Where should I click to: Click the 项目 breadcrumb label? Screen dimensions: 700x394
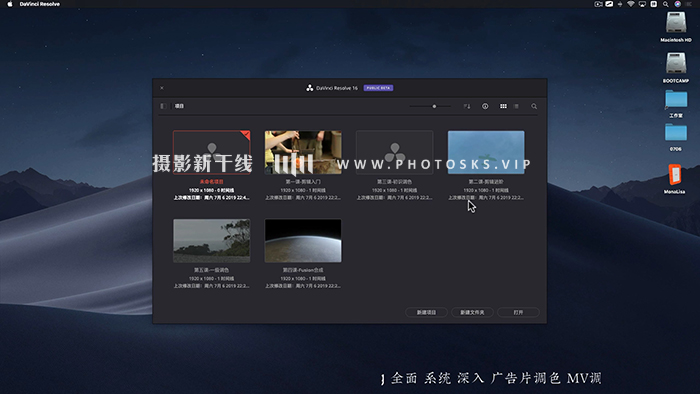[x=179, y=106]
